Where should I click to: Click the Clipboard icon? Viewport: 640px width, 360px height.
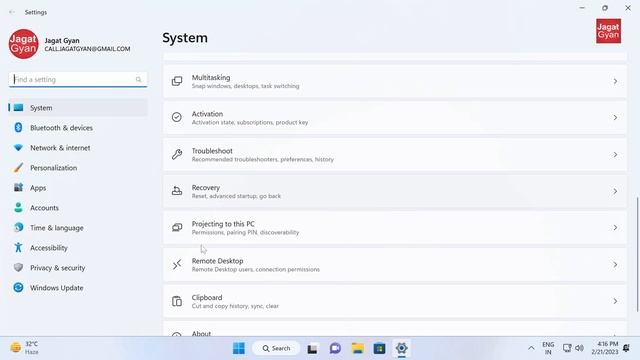pos(177,301)
